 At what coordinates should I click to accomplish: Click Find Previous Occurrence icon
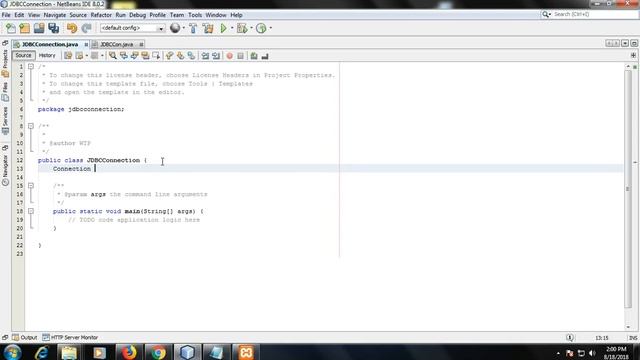coord(123,56)
